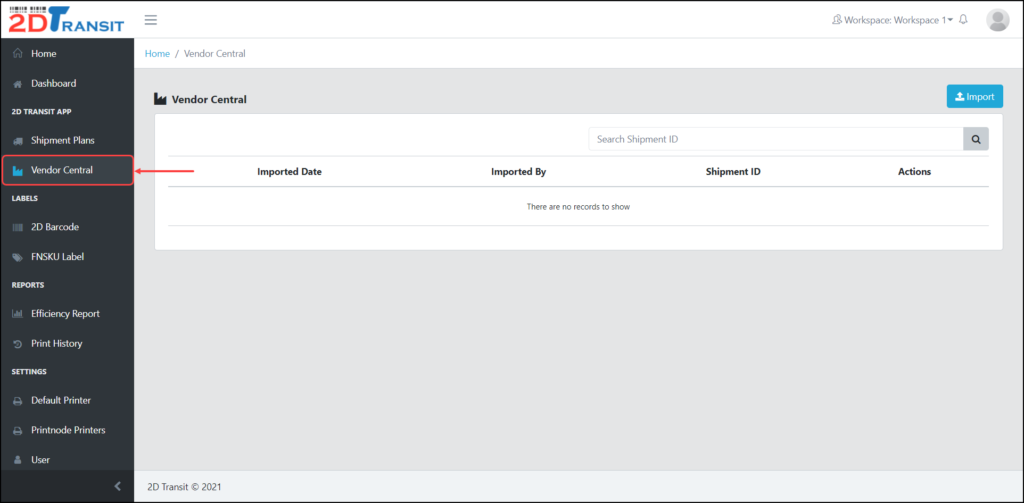Follow the Home breadcrumb link

[157, 54]
